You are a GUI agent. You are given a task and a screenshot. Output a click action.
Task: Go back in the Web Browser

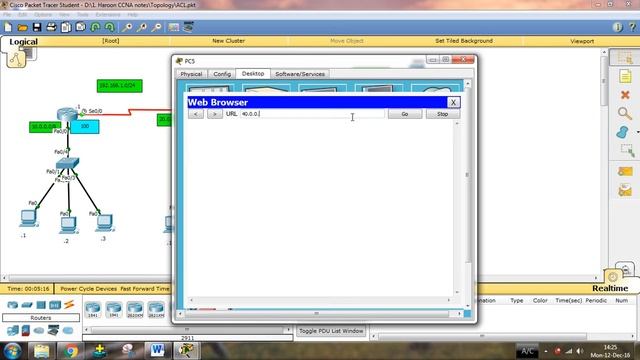(x=196, y=114)
